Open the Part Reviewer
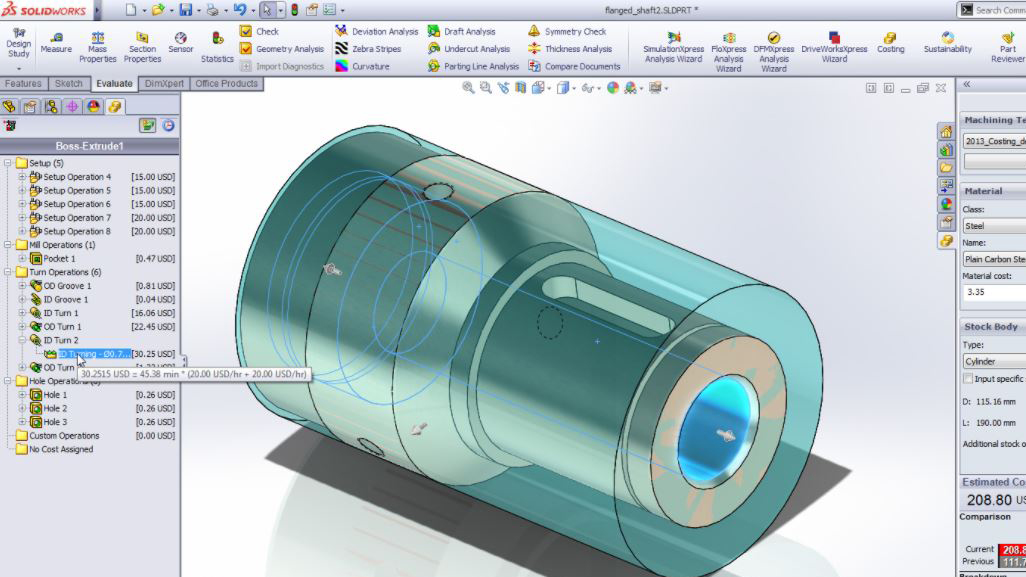 point(1008,47)
